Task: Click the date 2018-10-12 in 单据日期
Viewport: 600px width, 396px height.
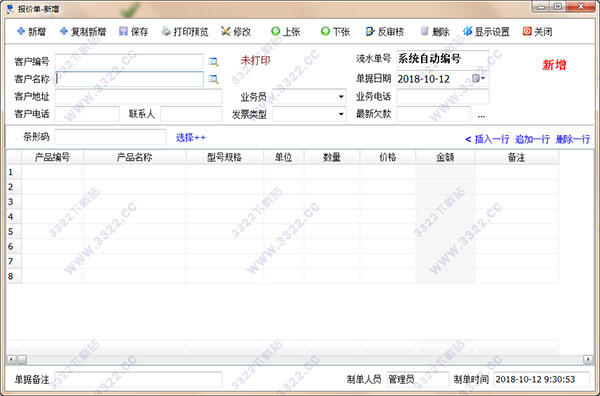Action: click(x=424, y=79)
